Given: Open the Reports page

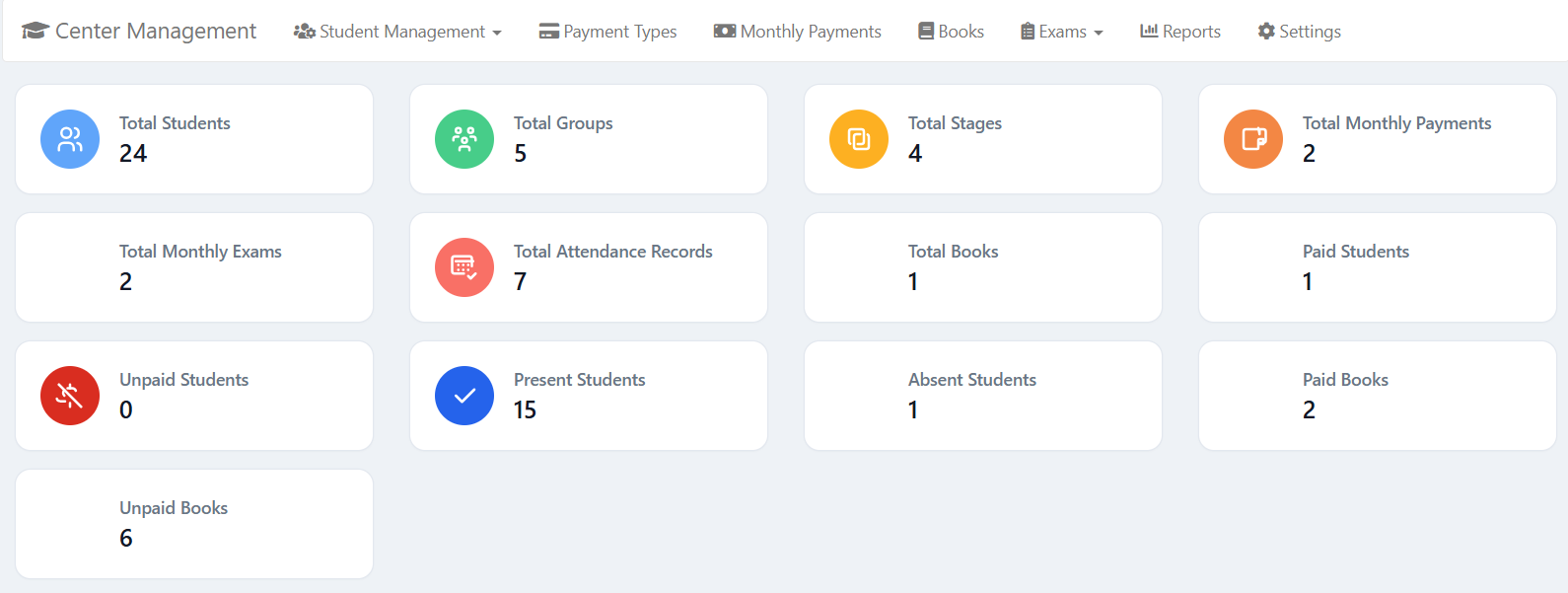Looking at the screenshot, I should pos(1180,32).
